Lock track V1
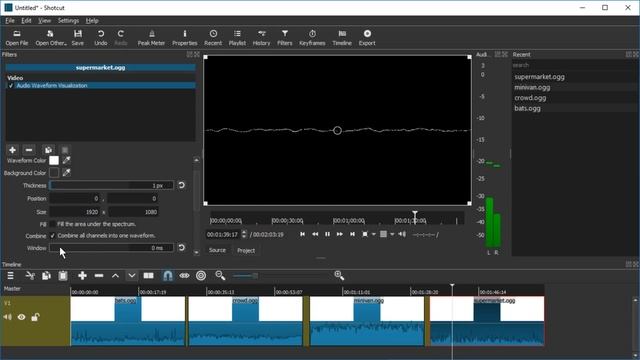The image size is (640, 360). click(x=36, y=317)
